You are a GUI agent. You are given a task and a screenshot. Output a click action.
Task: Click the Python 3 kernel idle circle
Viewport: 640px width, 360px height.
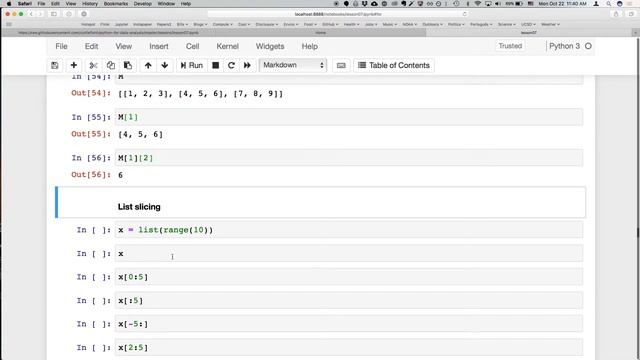point(588,46)
